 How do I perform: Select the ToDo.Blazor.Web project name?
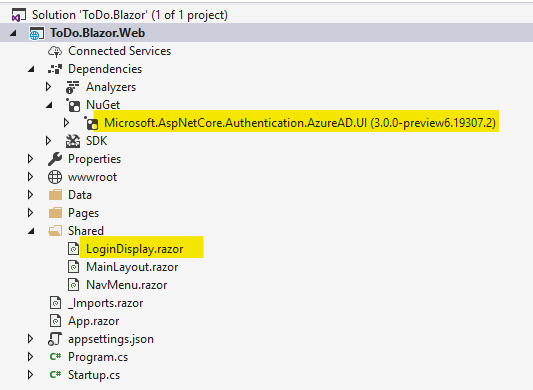click(x=98, y=33)
